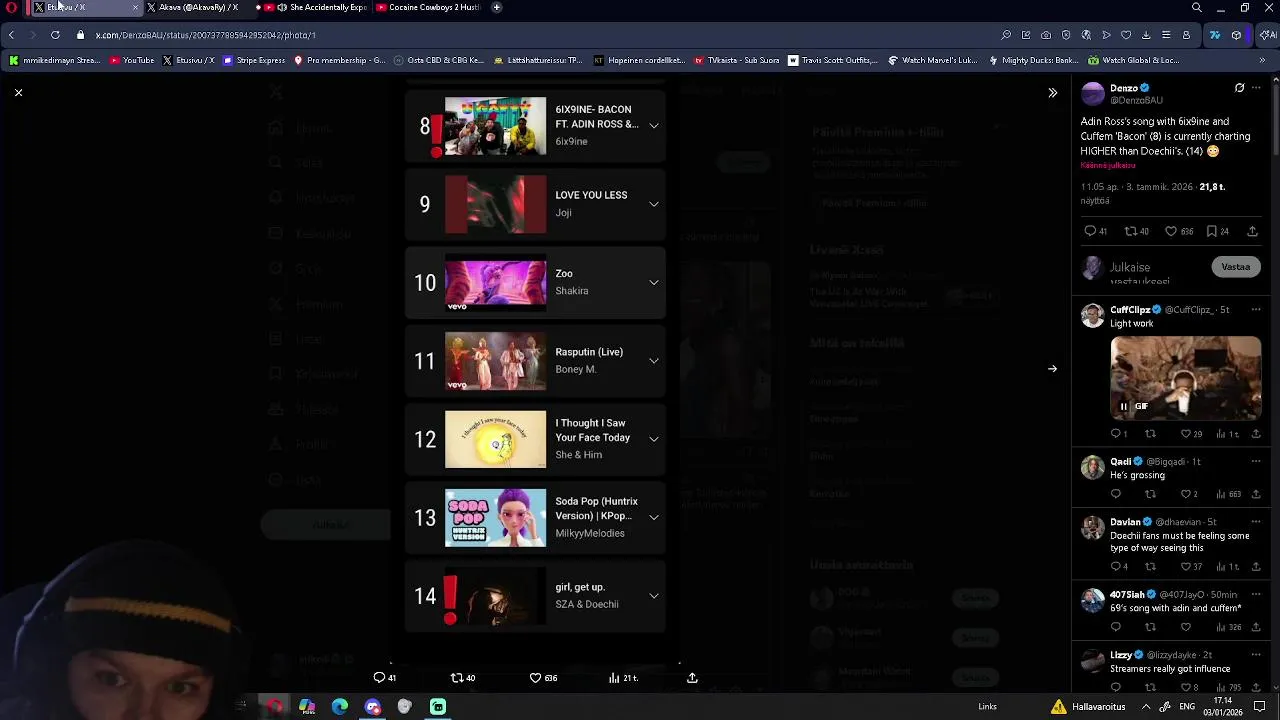Open the Rasputin (Live) video thumbnail
The height and width of the screenshot is (720, 1280).
[495, 361]
